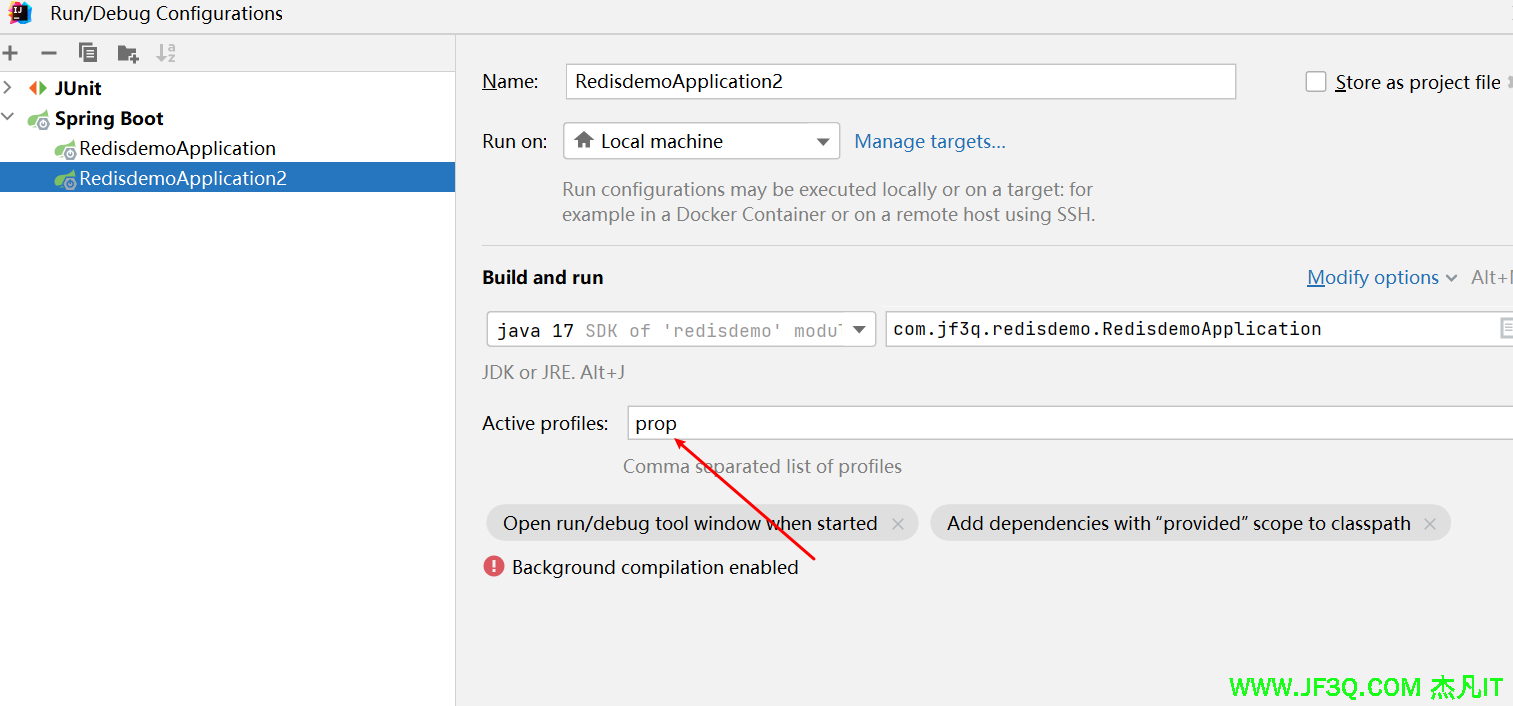
Task: Open the Modify options menu
Action: (x=1381, y=278)
